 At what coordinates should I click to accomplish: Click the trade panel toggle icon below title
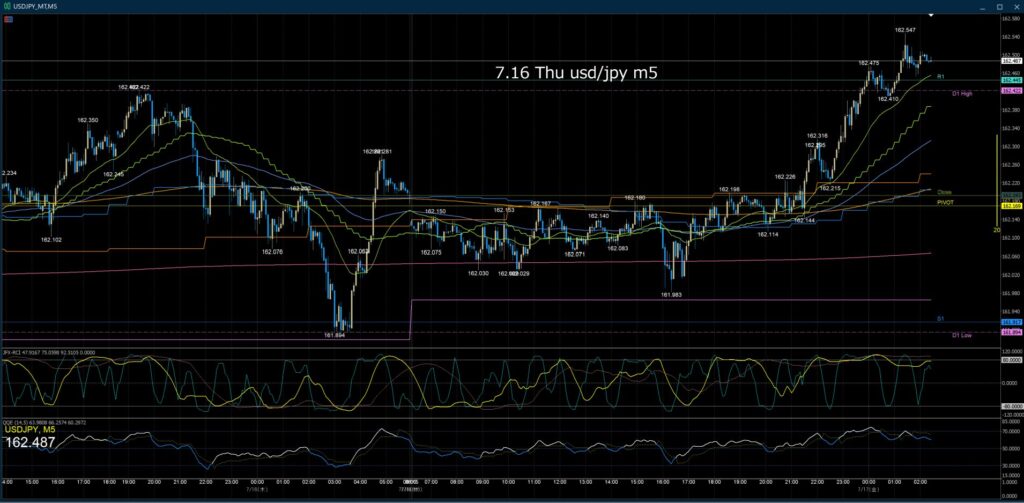pos(7,18)
